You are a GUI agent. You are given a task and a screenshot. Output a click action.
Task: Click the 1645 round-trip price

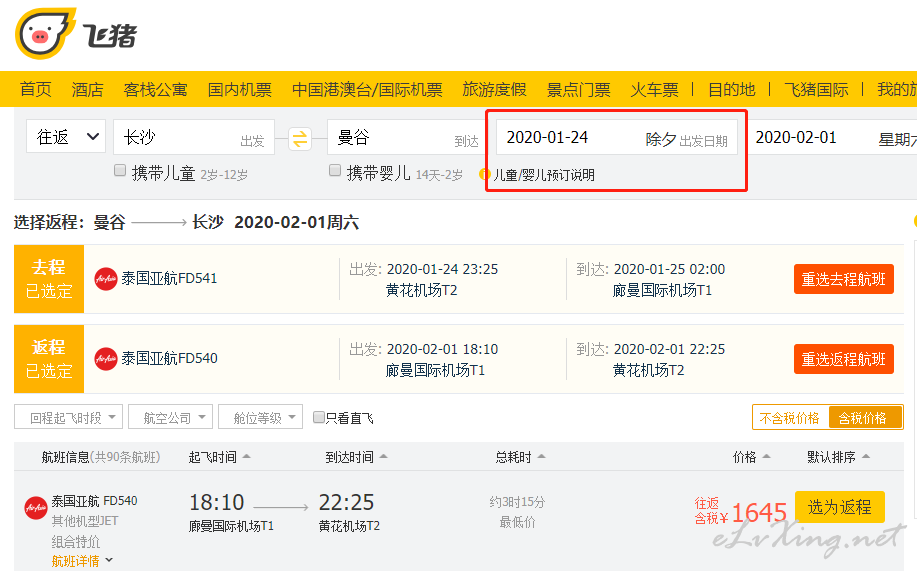[759, 512]
